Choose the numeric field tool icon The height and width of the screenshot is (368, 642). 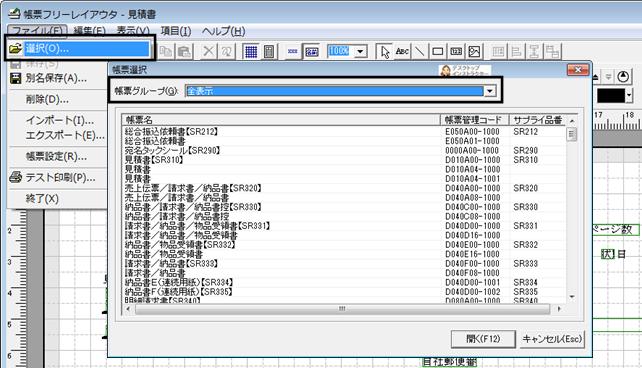coord(456,52)
